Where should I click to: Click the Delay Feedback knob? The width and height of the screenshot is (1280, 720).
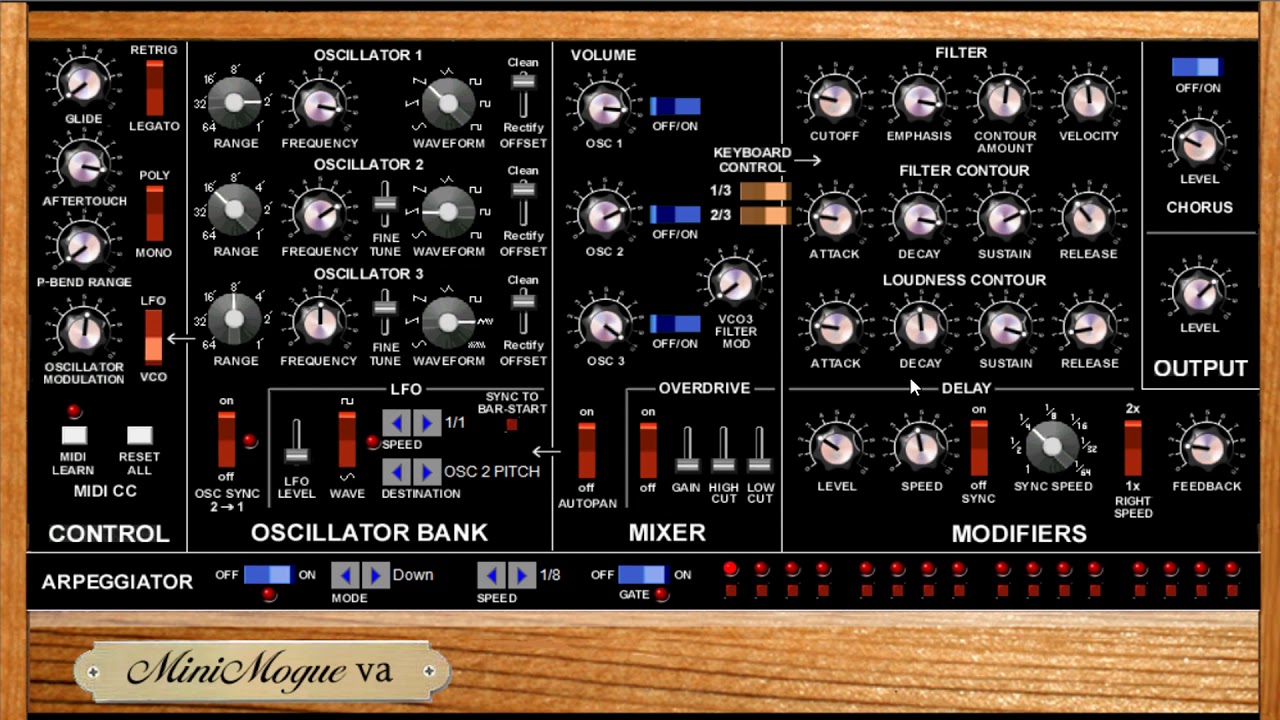1206,448
